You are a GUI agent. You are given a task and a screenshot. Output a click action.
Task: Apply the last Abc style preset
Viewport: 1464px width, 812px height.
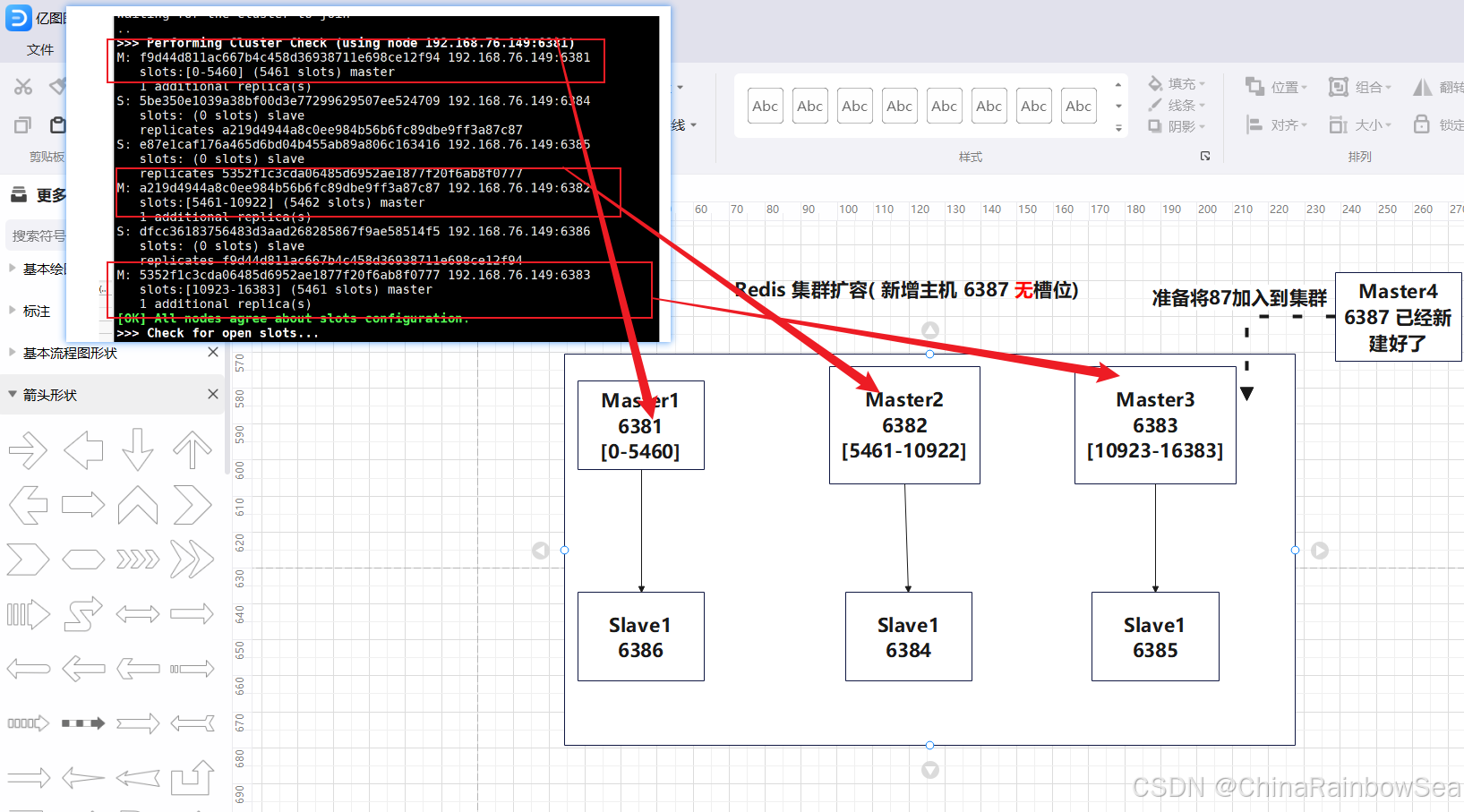click(x=1079, y=106)
